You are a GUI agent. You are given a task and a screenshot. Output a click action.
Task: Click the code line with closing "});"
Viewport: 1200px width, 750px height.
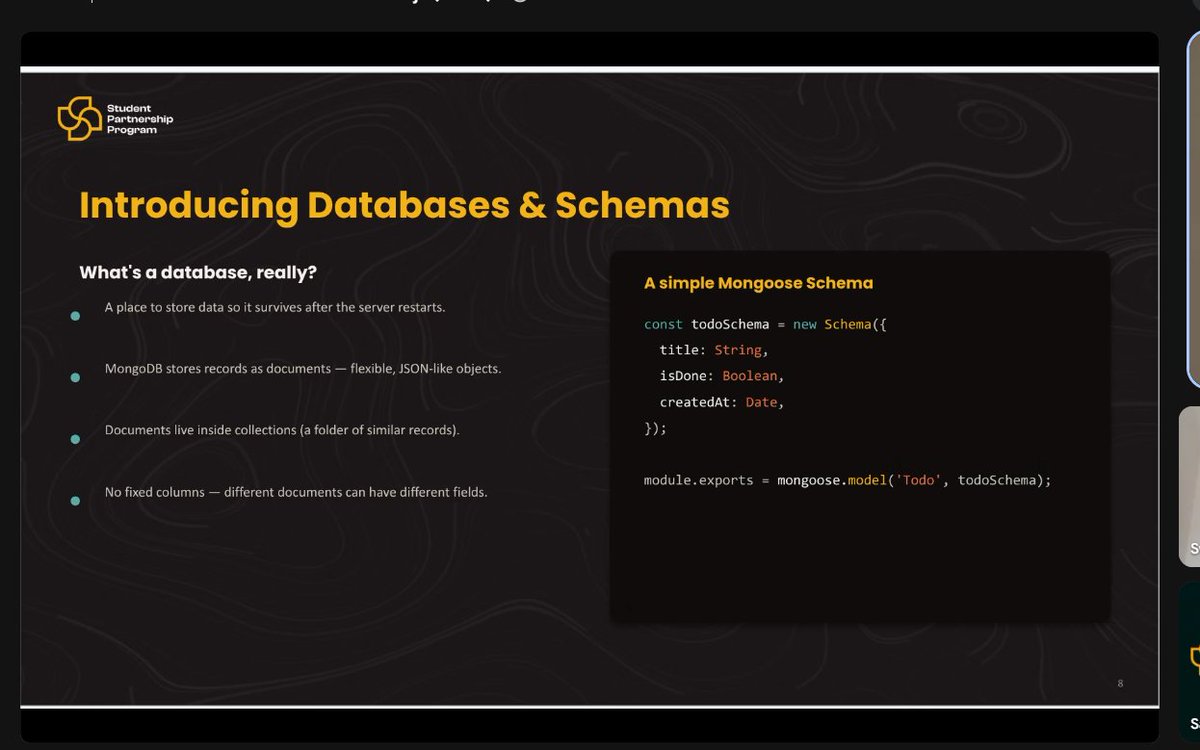pyautogui.click(x=655, y=428)
